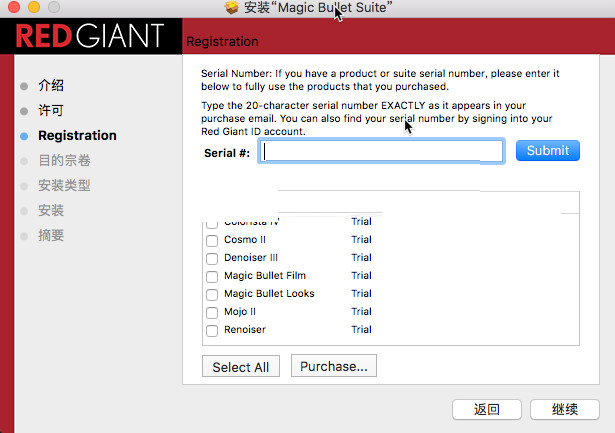Open the Purchase... dialog
Screen dimensions: 615x433
click(333, 366)
